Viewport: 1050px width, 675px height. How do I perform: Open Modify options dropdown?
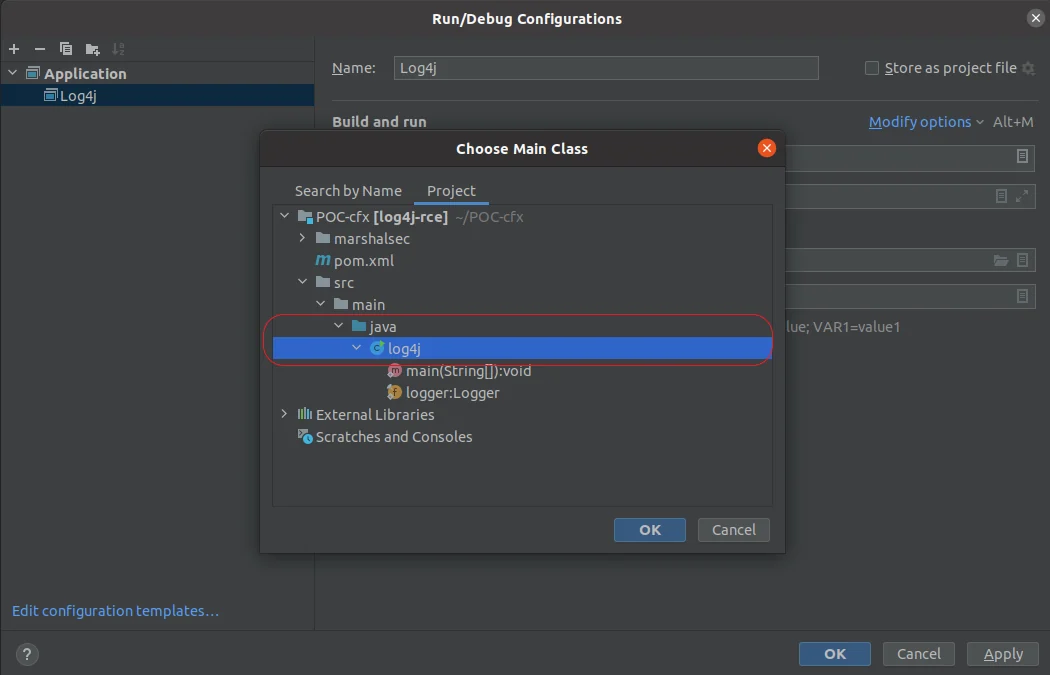pos(926,122)
